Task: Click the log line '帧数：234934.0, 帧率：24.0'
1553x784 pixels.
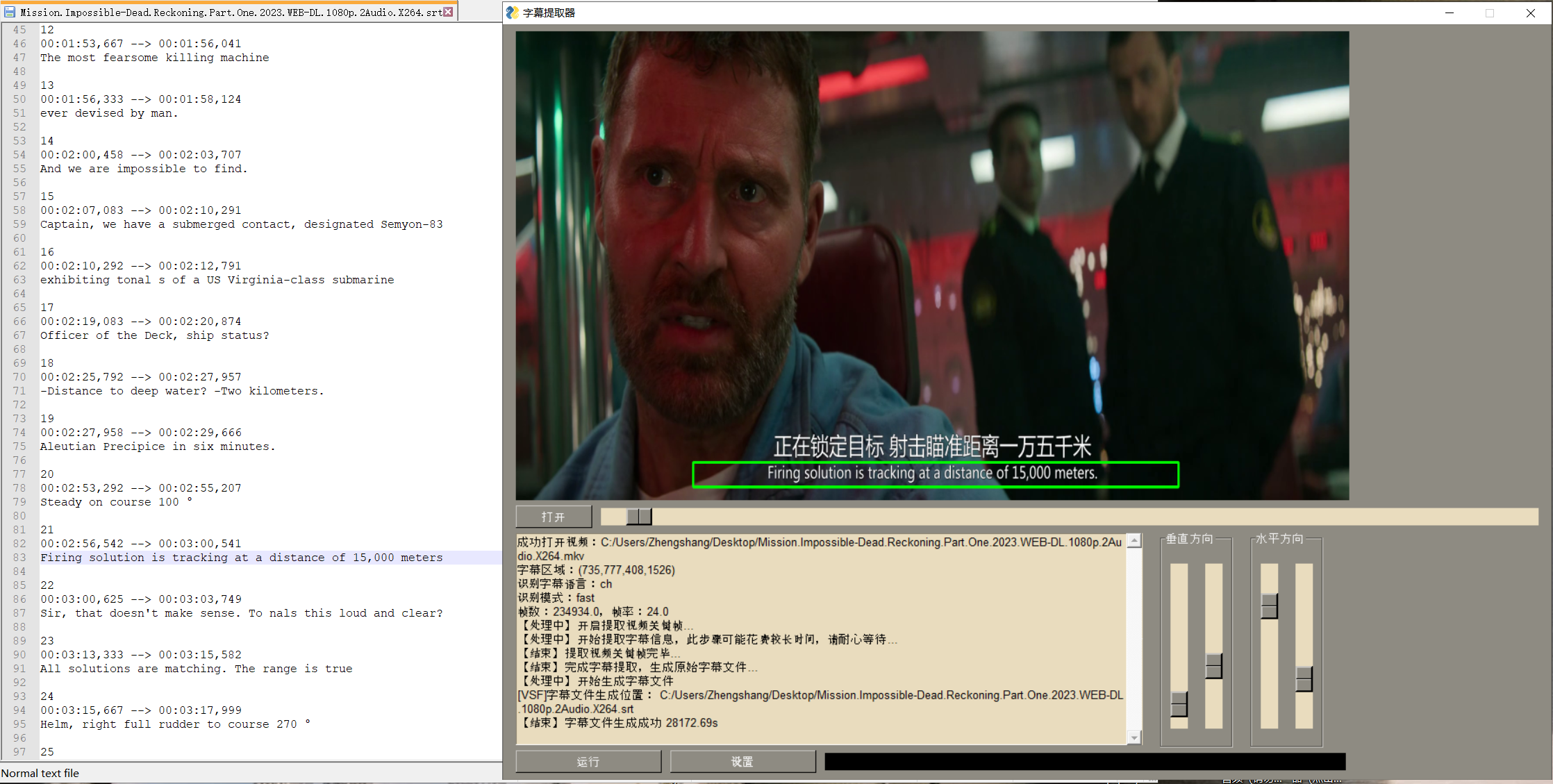Action: [x=593, y=612]
